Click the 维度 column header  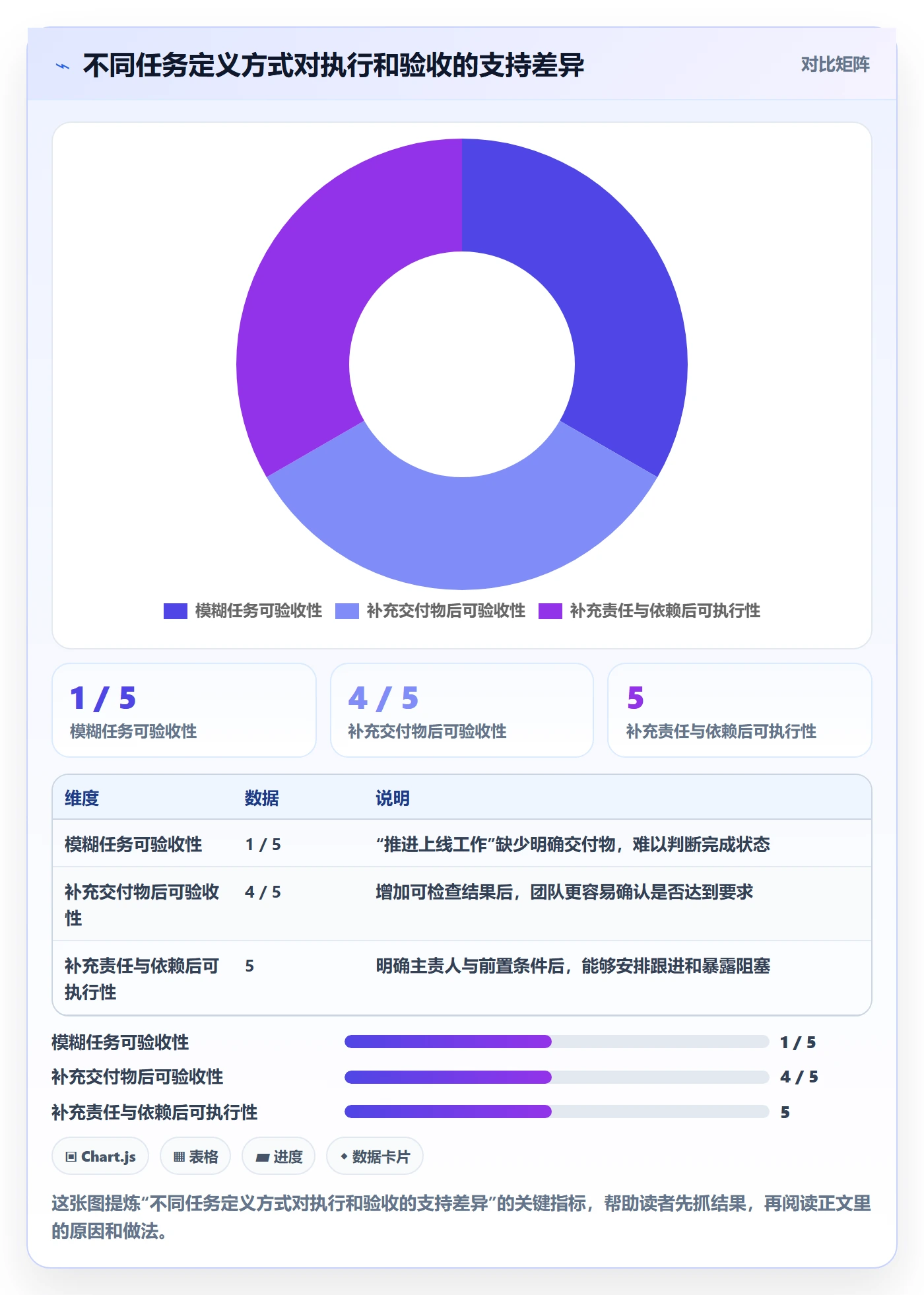pos(82,798)
